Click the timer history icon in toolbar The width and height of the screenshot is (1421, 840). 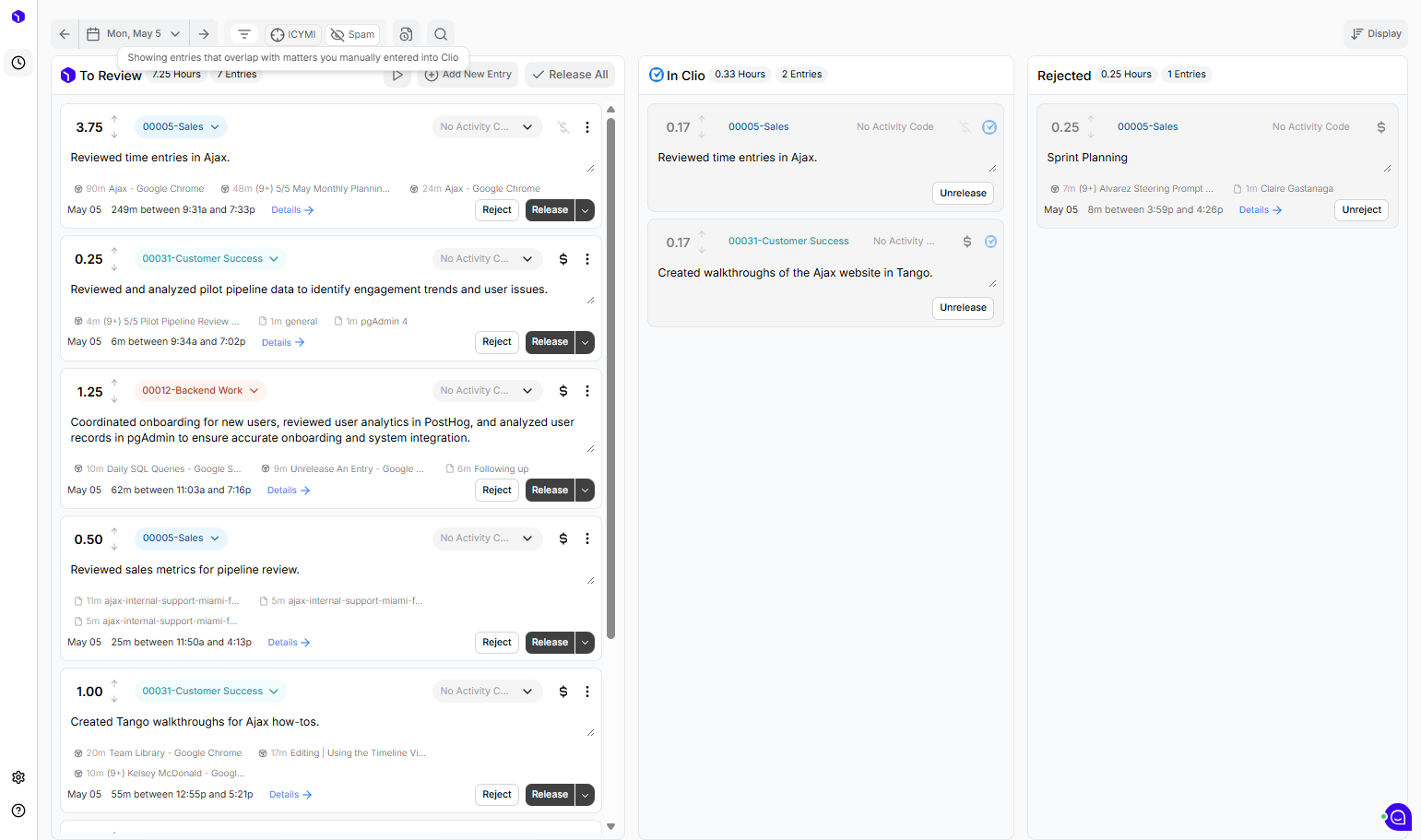point(406,34)
